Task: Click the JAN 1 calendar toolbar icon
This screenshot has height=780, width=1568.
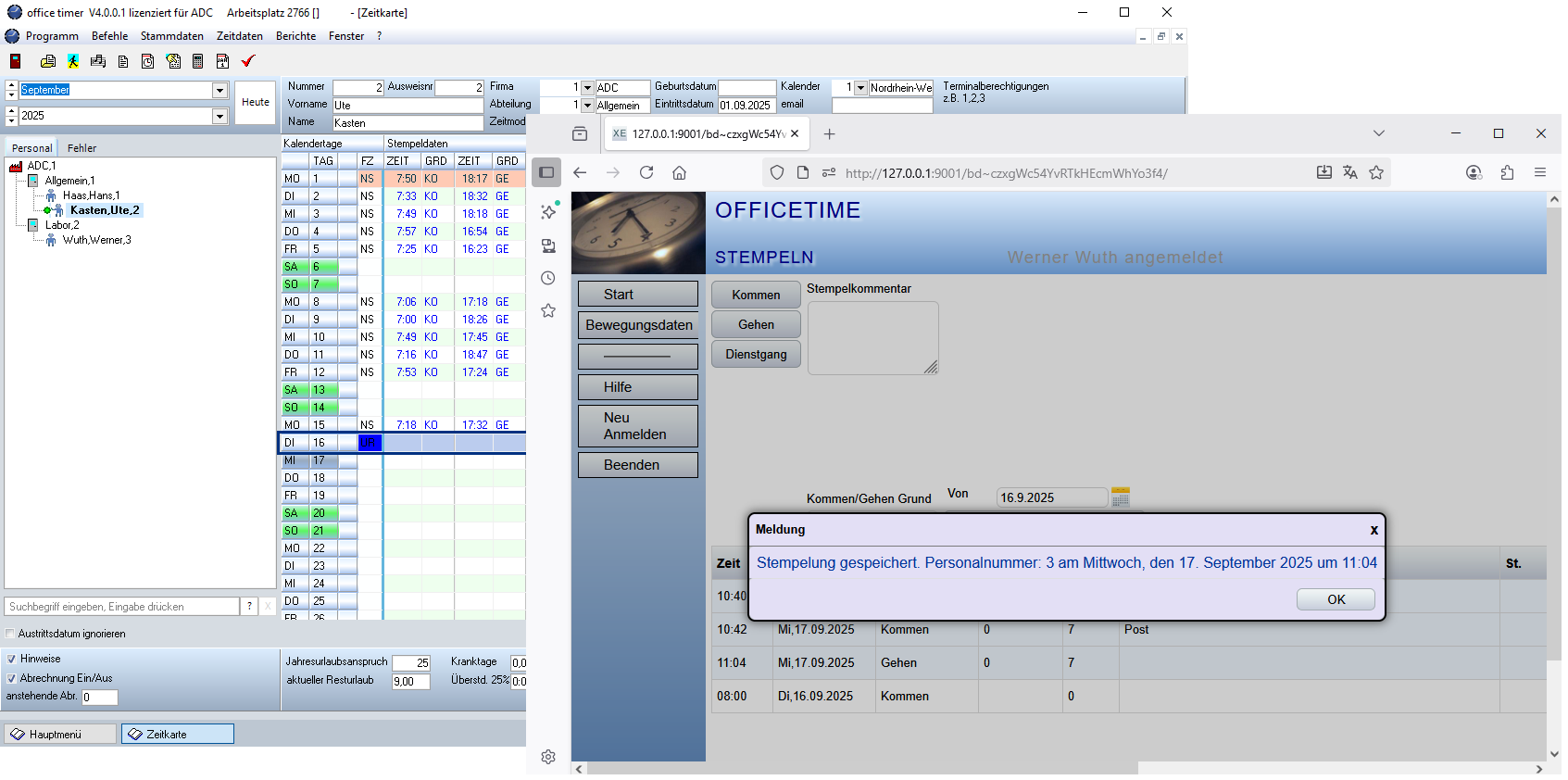Action: coord(222,61)
